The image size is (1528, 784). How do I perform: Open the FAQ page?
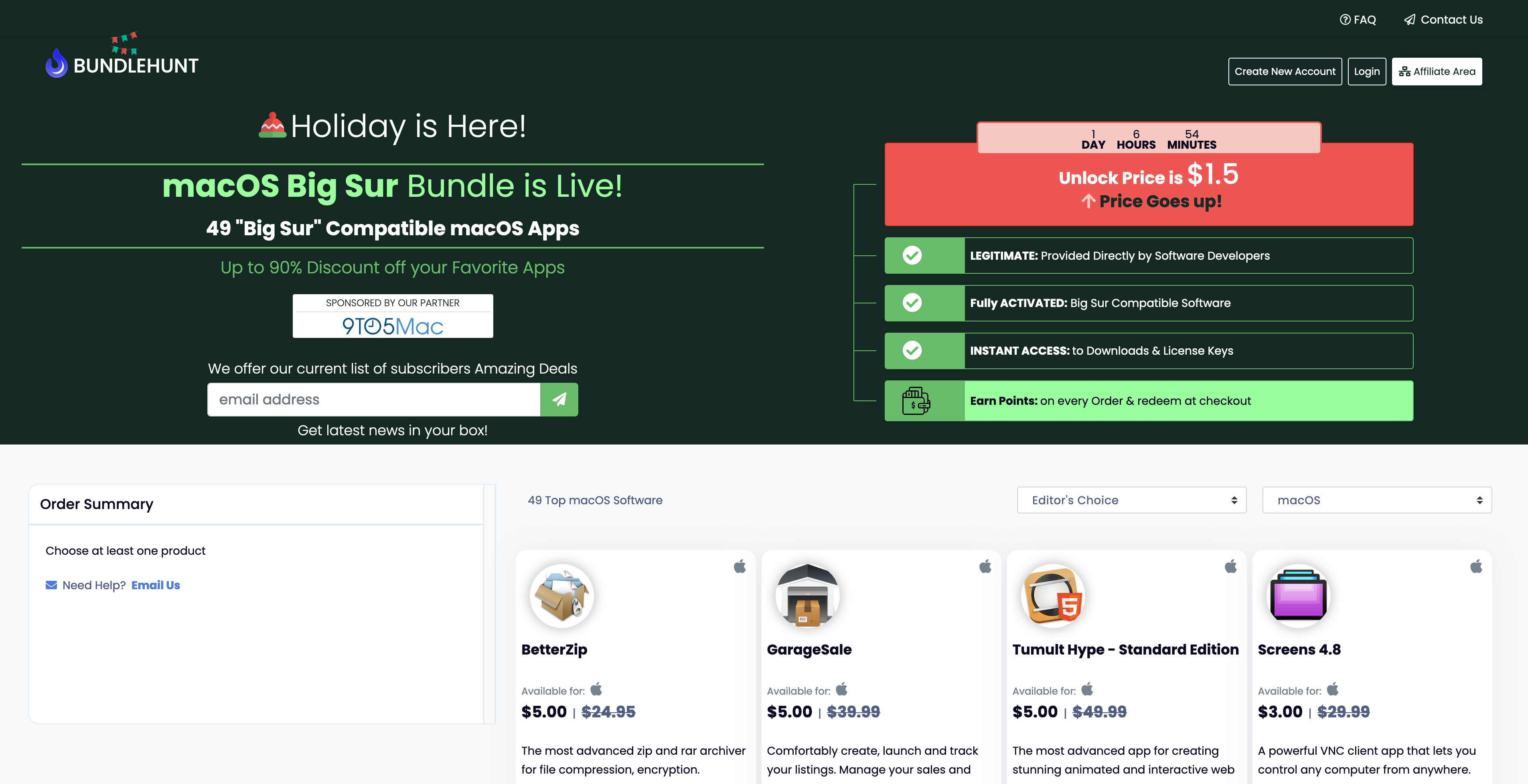point(1358,20)
